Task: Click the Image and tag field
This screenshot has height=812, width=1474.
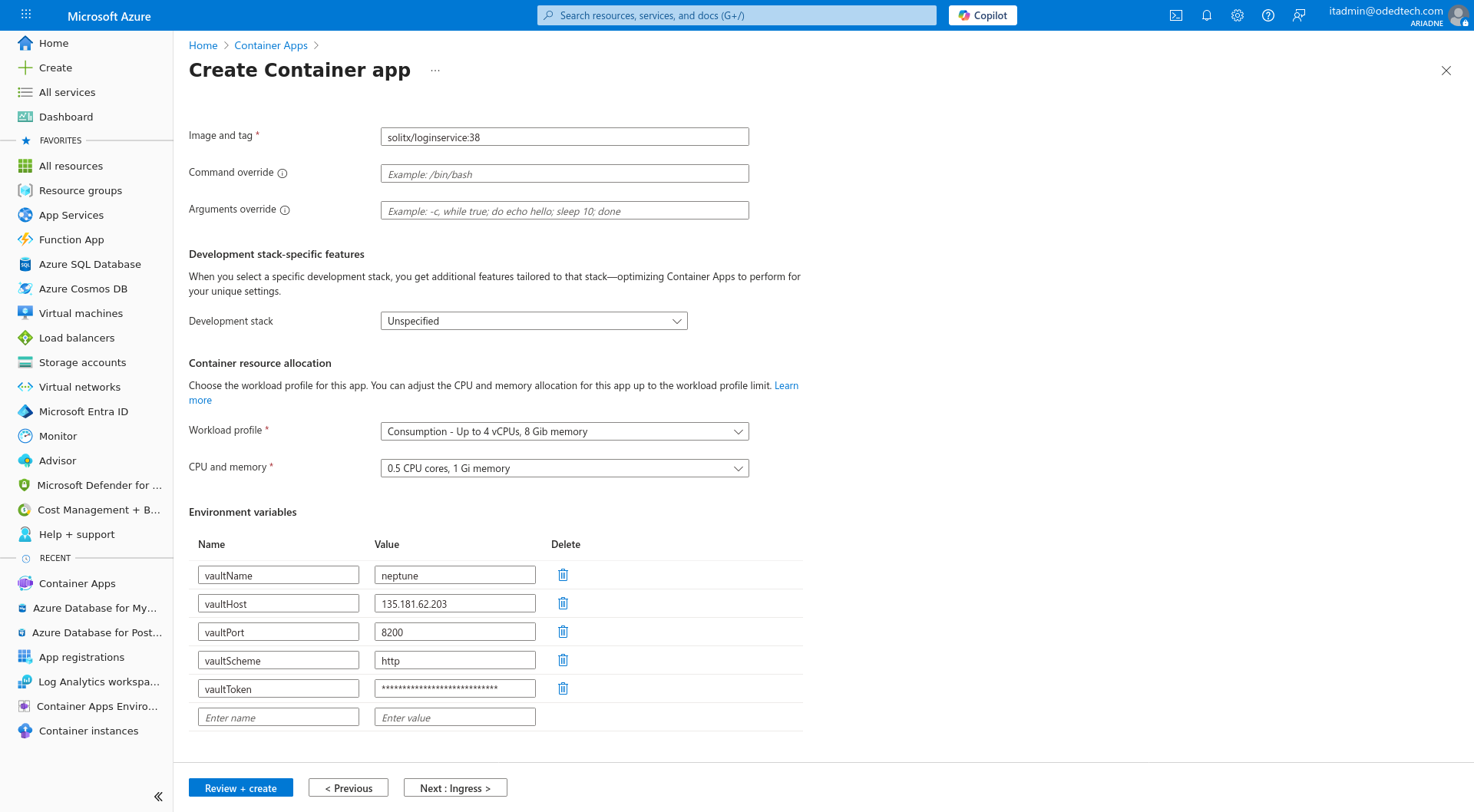Action: tap(564, 137)
